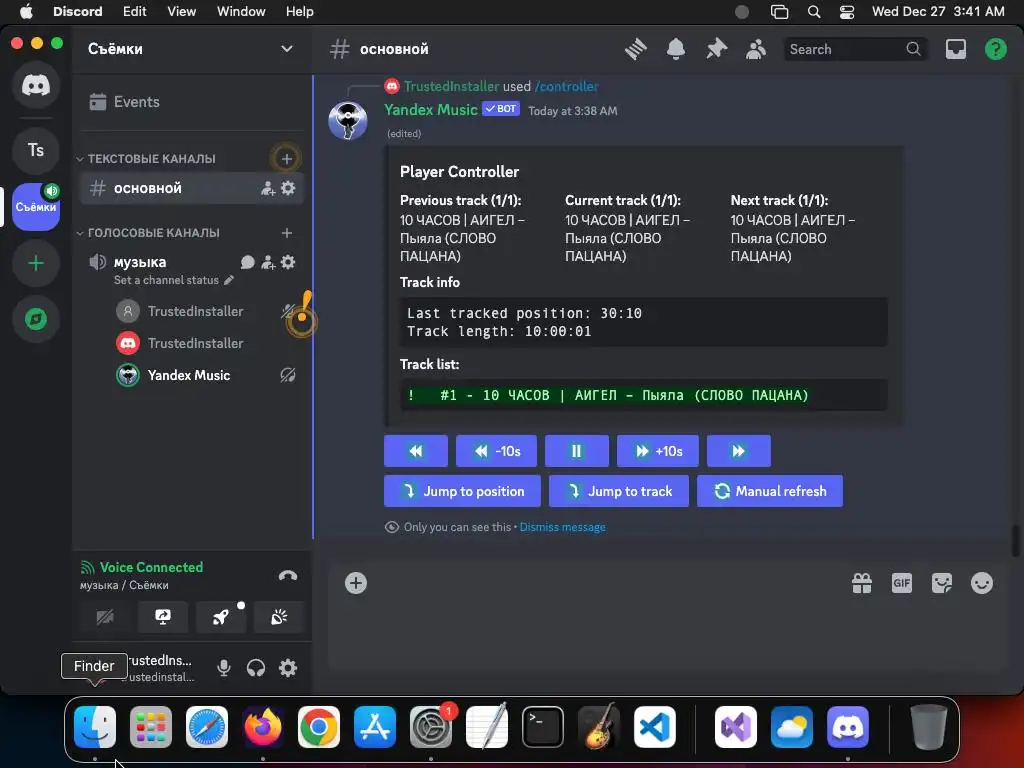1024x768 pixels.
Task: Skip to next track button
Action: tap(739, 451)
